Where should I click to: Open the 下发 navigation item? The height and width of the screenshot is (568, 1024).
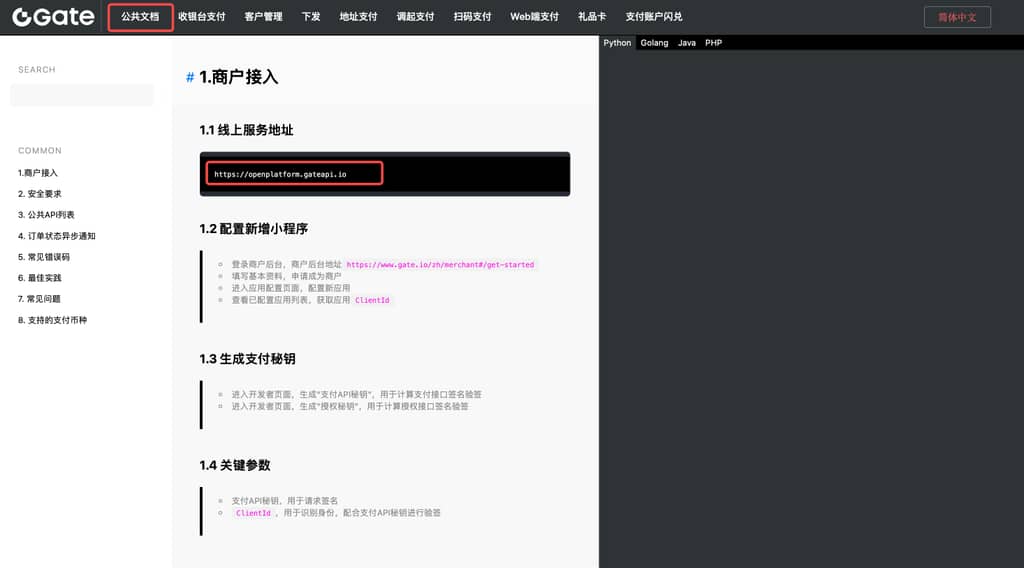click(311, 17)
